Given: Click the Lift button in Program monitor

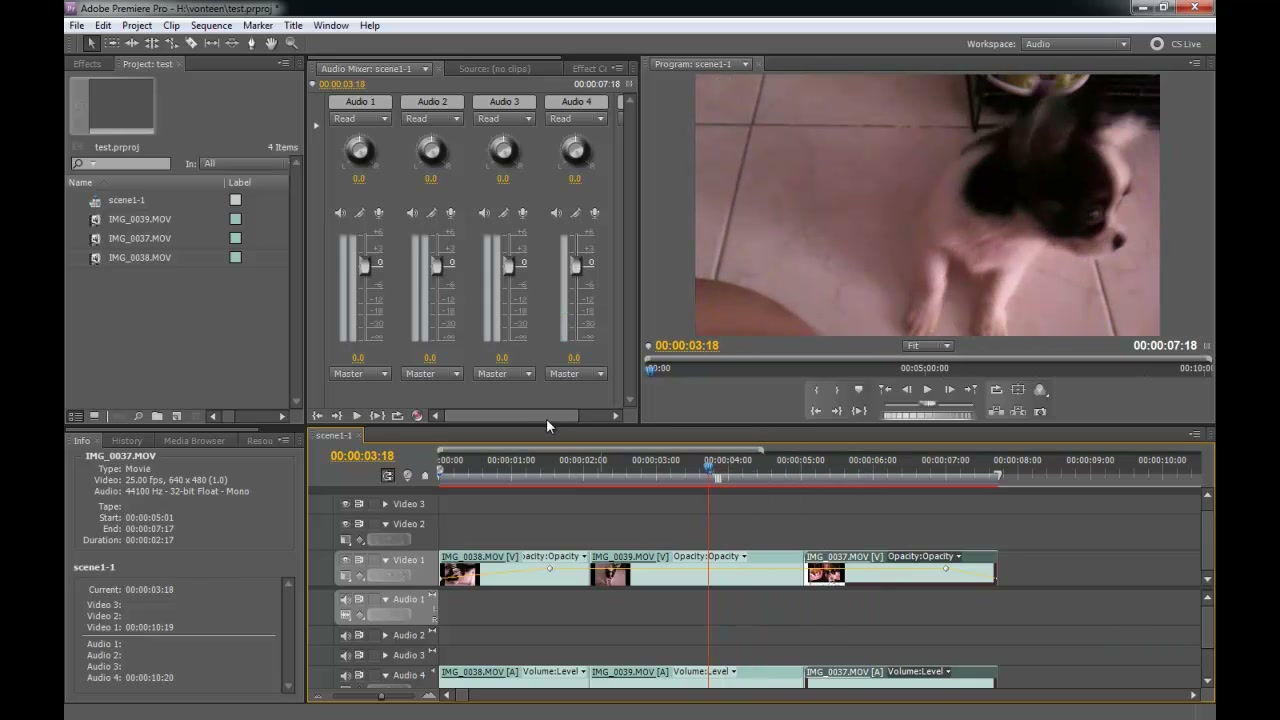Looking at the screenshot, I should [x=996, y=411].
